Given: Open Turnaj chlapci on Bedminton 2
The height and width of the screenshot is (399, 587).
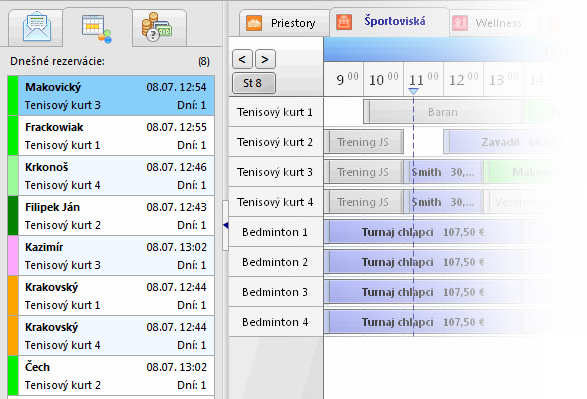Looking at the screenshot, I should (423, 262).
